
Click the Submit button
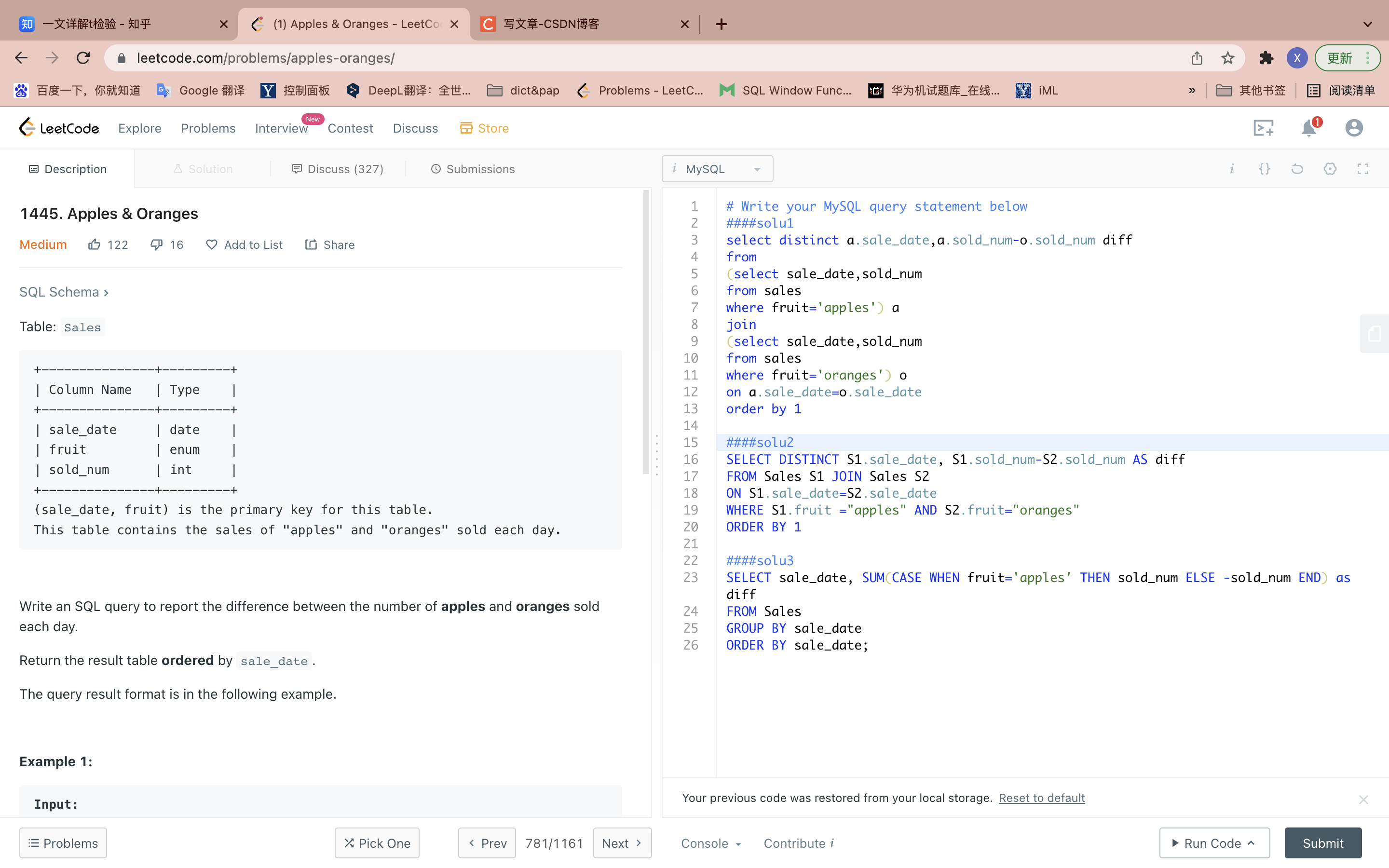click(x=1322, y=843)
